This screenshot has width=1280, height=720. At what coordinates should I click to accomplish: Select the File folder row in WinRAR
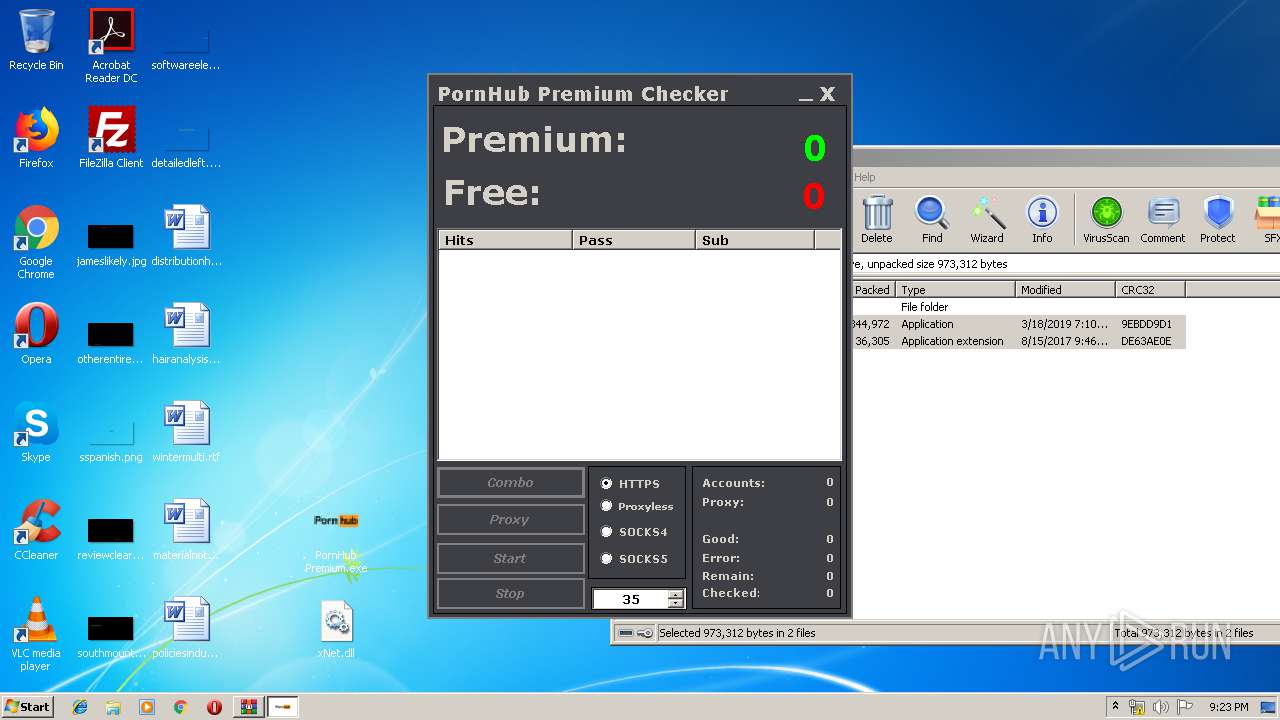[1018, 307]
